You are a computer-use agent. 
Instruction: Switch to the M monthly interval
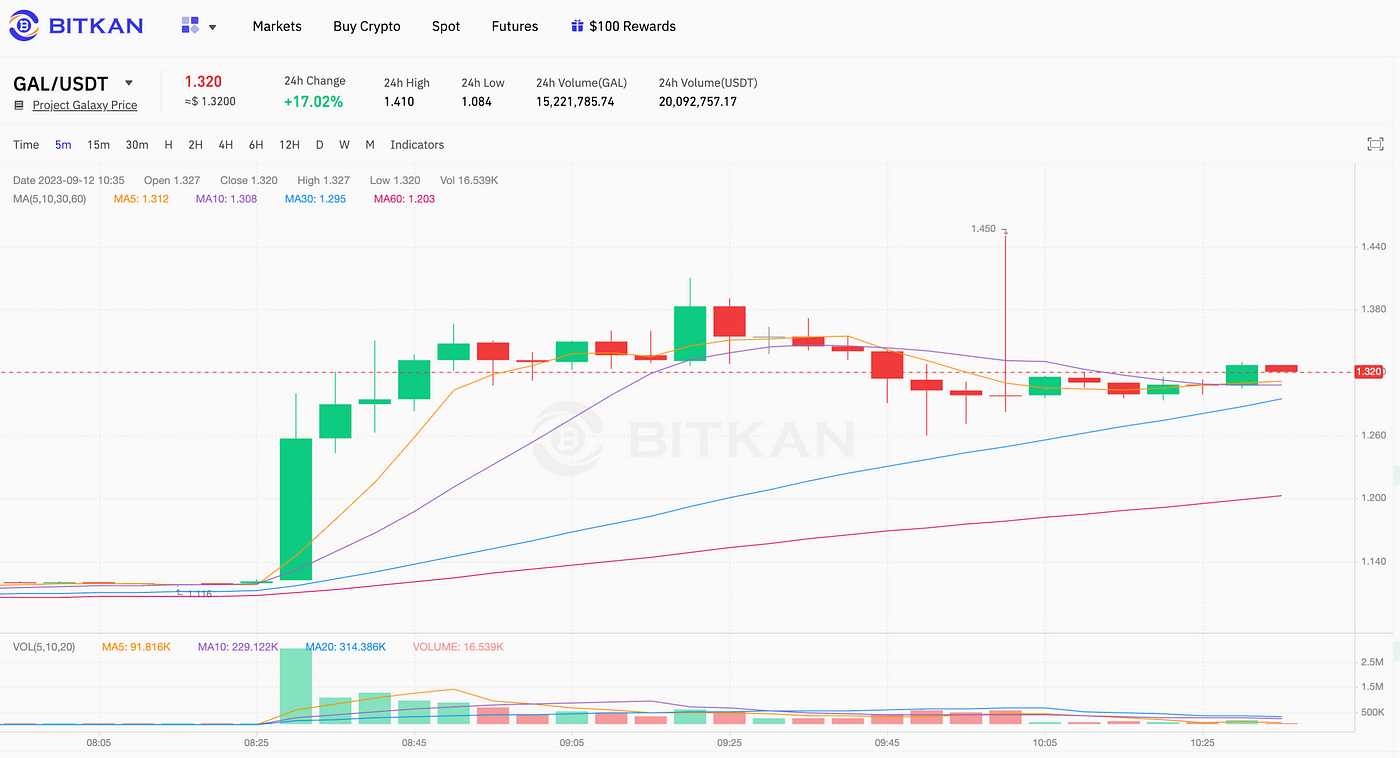(x=370, y=145)
